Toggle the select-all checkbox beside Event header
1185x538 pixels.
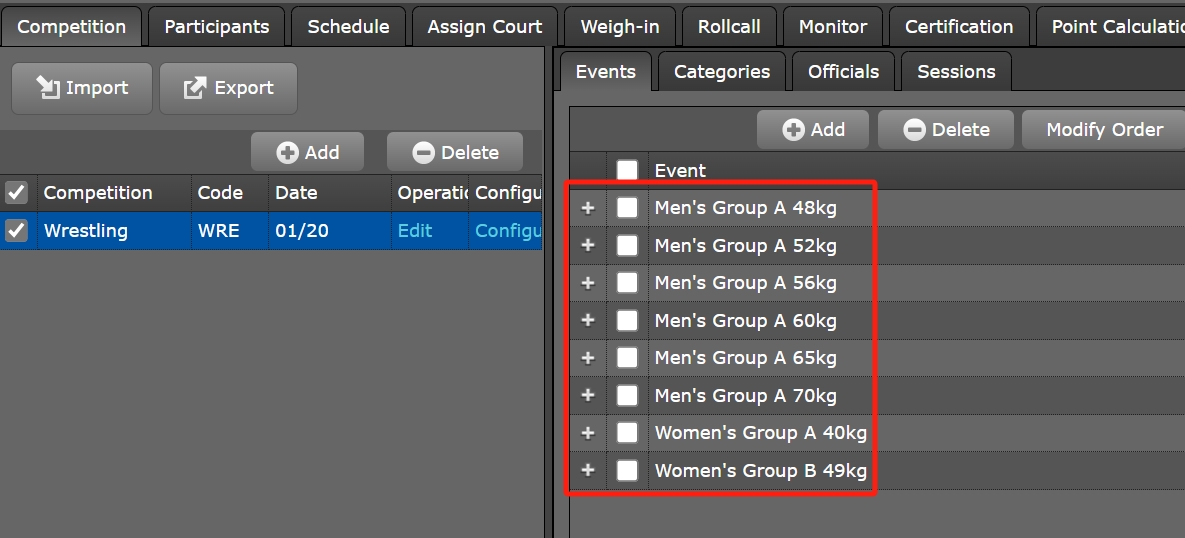627,171
